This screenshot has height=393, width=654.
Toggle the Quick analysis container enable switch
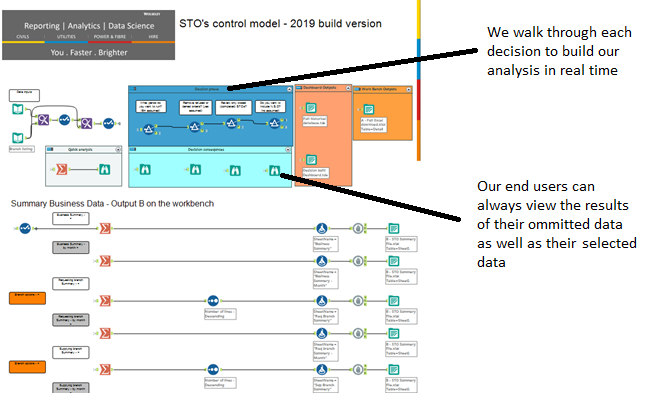tap(50, 149)
